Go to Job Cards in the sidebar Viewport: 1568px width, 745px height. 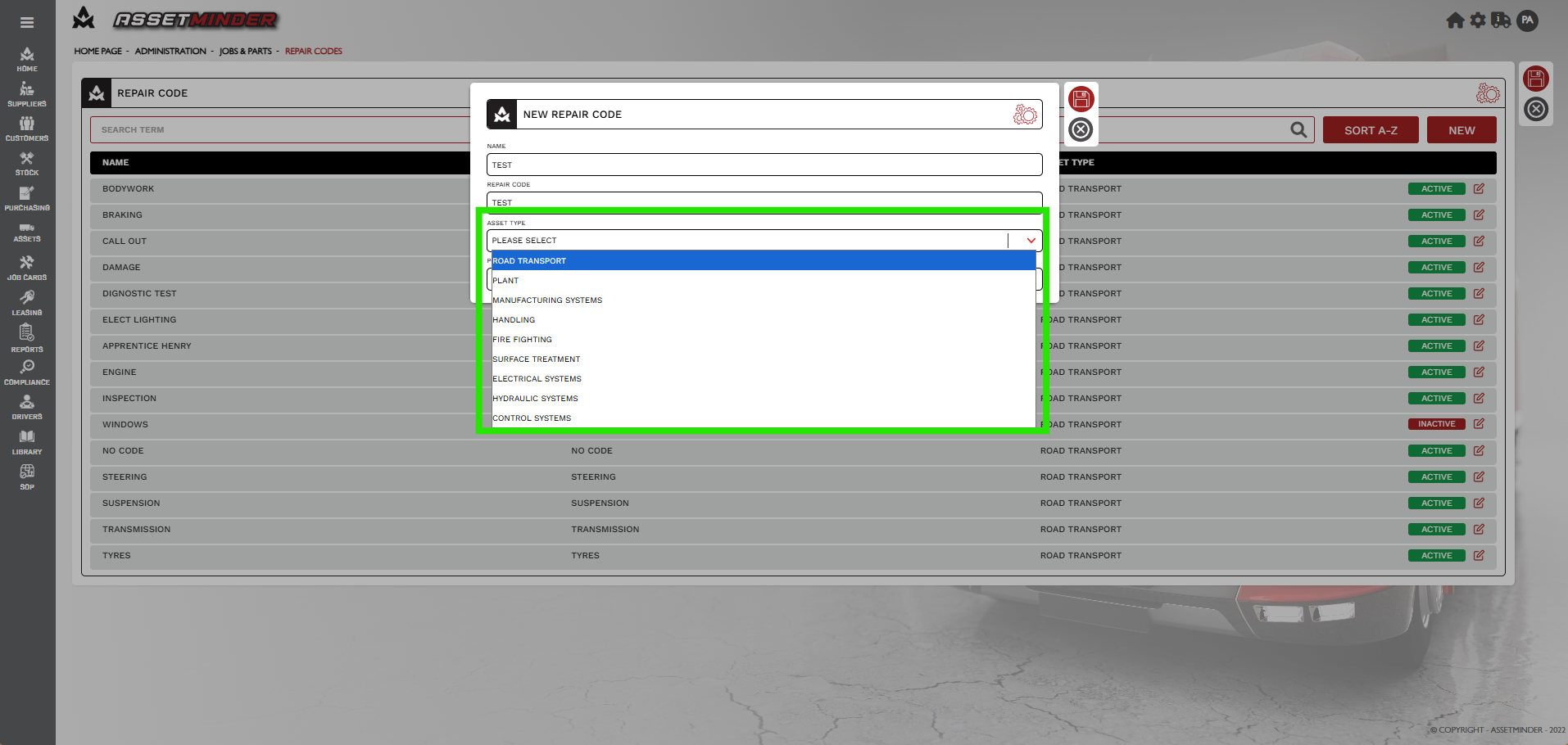point(27,268)
